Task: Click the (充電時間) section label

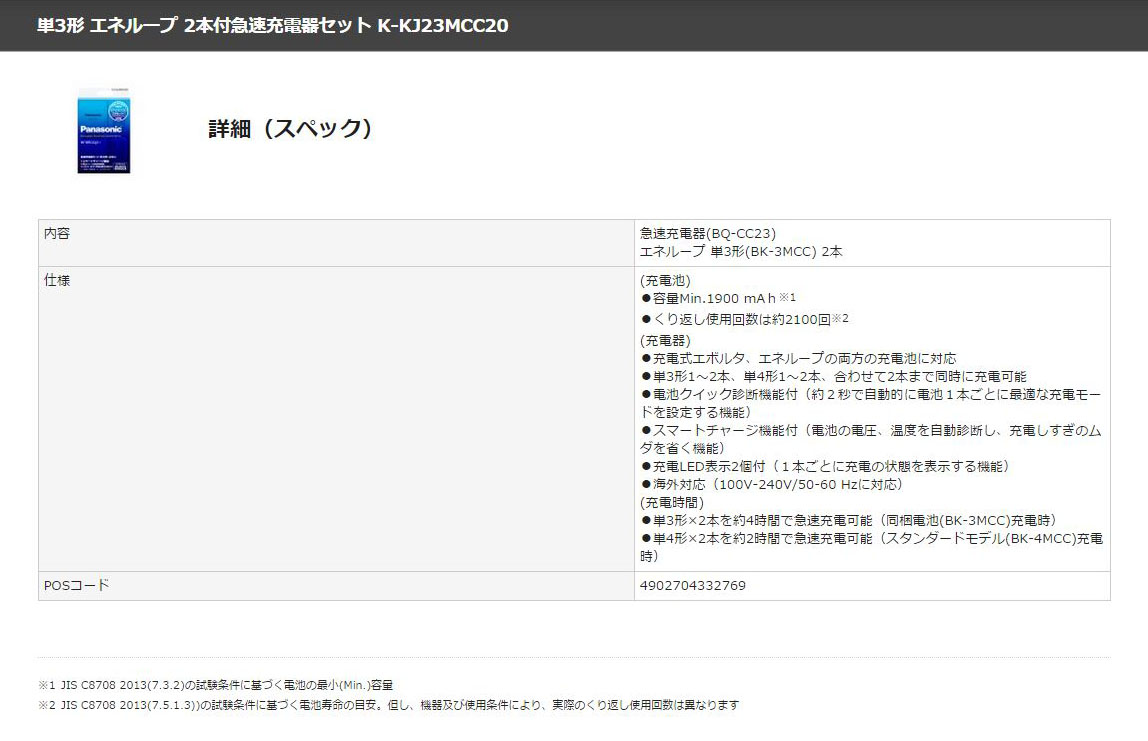Action: click(x=672, y=502)
